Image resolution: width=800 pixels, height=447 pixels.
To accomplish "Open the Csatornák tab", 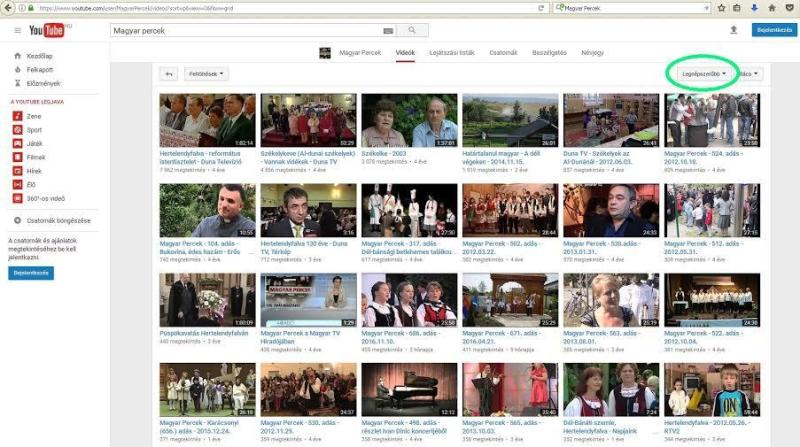I will 503,52.
